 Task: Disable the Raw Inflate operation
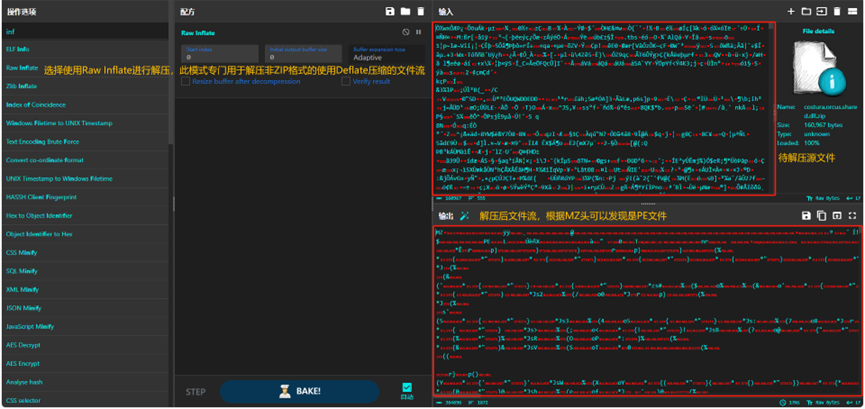coord(406,32)
